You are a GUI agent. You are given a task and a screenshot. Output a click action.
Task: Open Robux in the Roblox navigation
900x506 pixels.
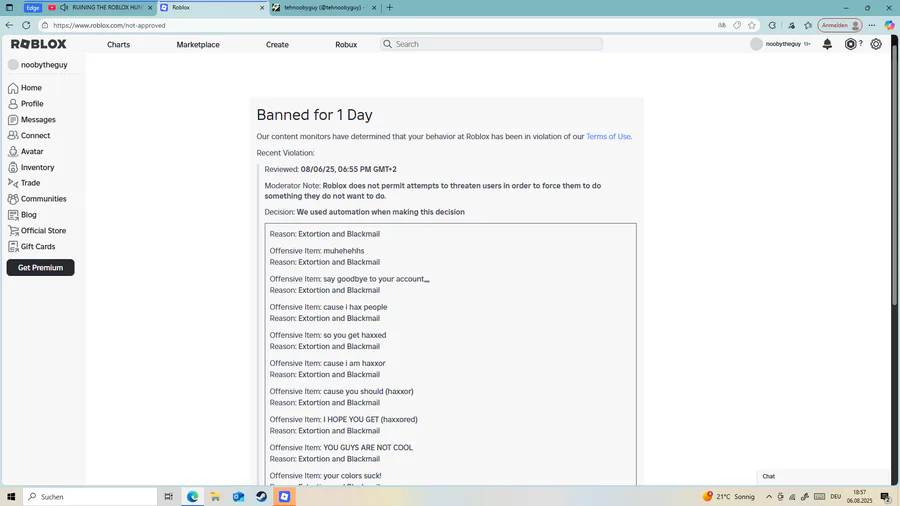tap(346, 44)
